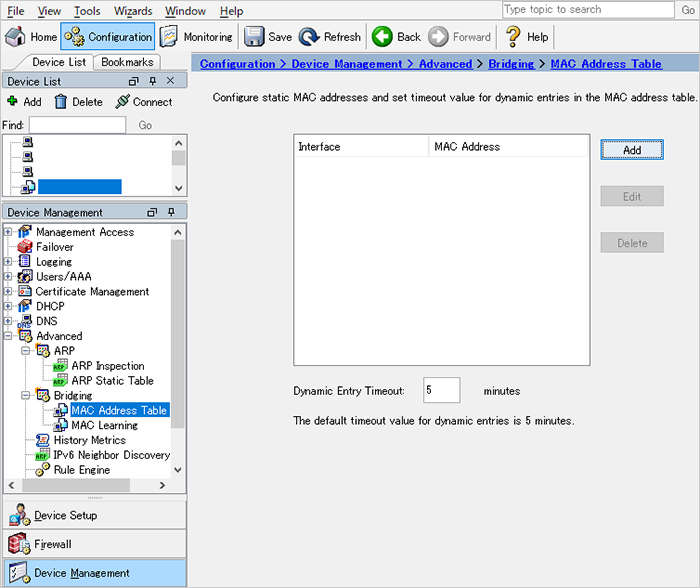Screen dimensions: 700x588
Task: Select MAC Learning in the tree
Action: coord(104,425)
